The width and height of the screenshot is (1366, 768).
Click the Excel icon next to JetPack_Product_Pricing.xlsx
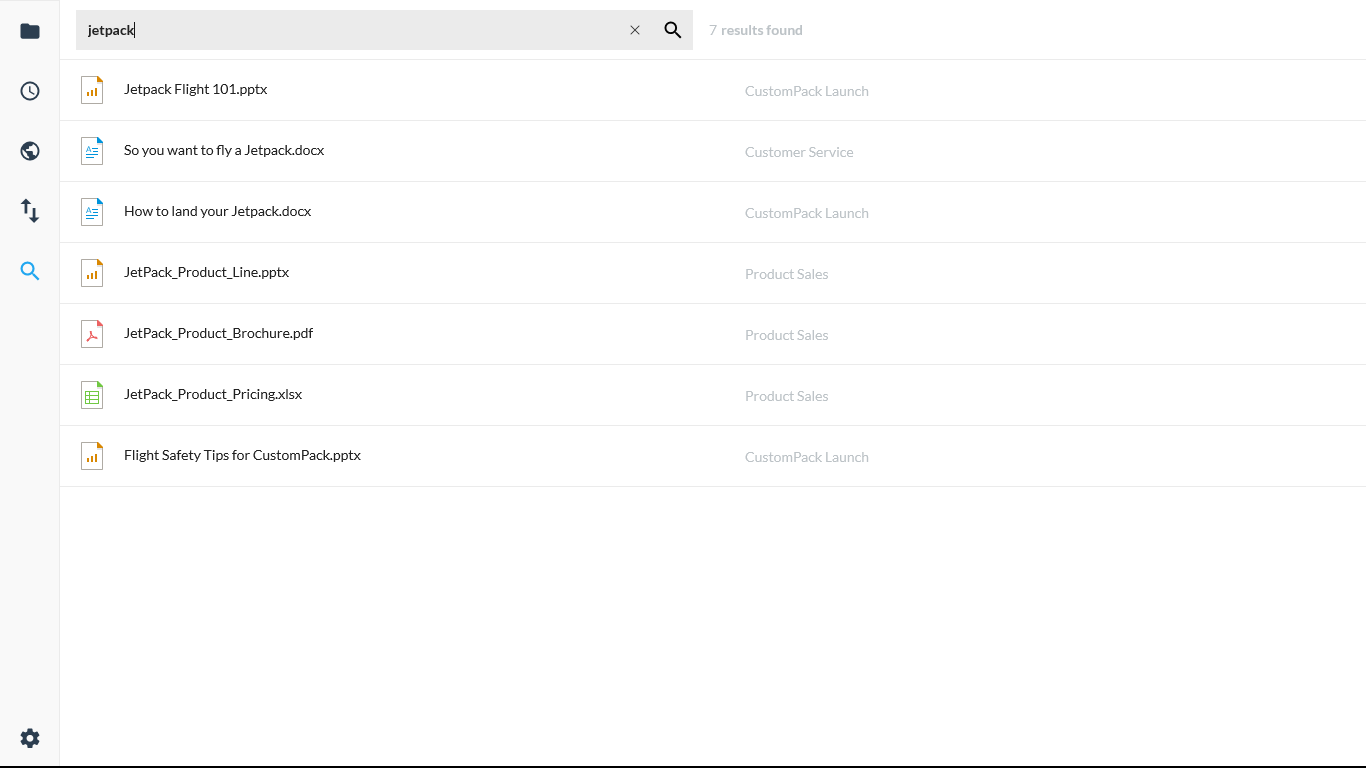coord(91,394)
